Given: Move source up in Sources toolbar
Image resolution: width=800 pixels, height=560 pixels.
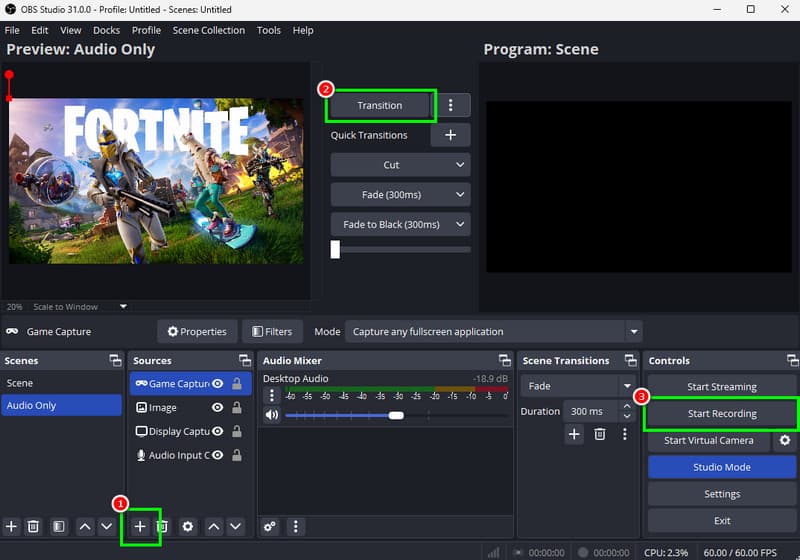Looking at the screenshot, I should click(214, 526).
